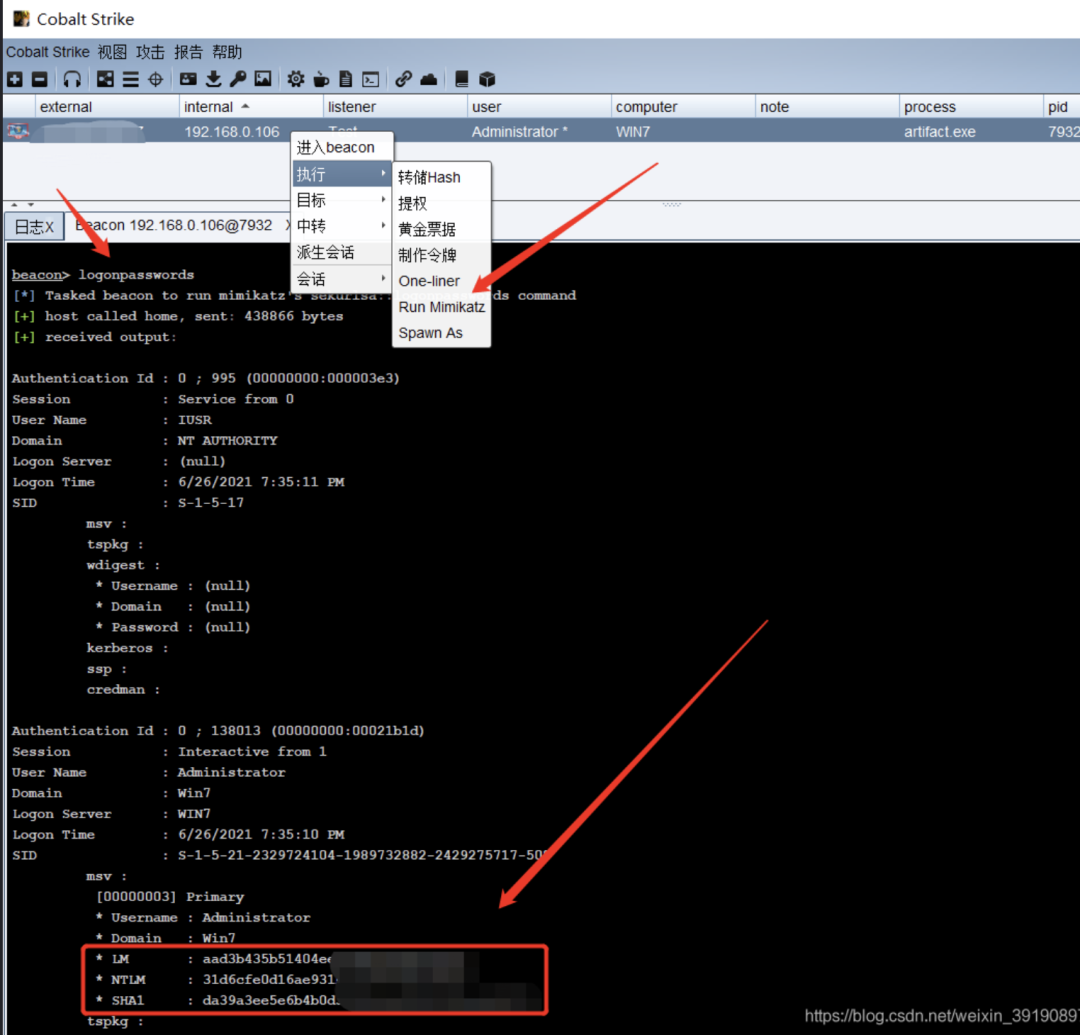Sort sessions by computer column header

pos(683,107)
